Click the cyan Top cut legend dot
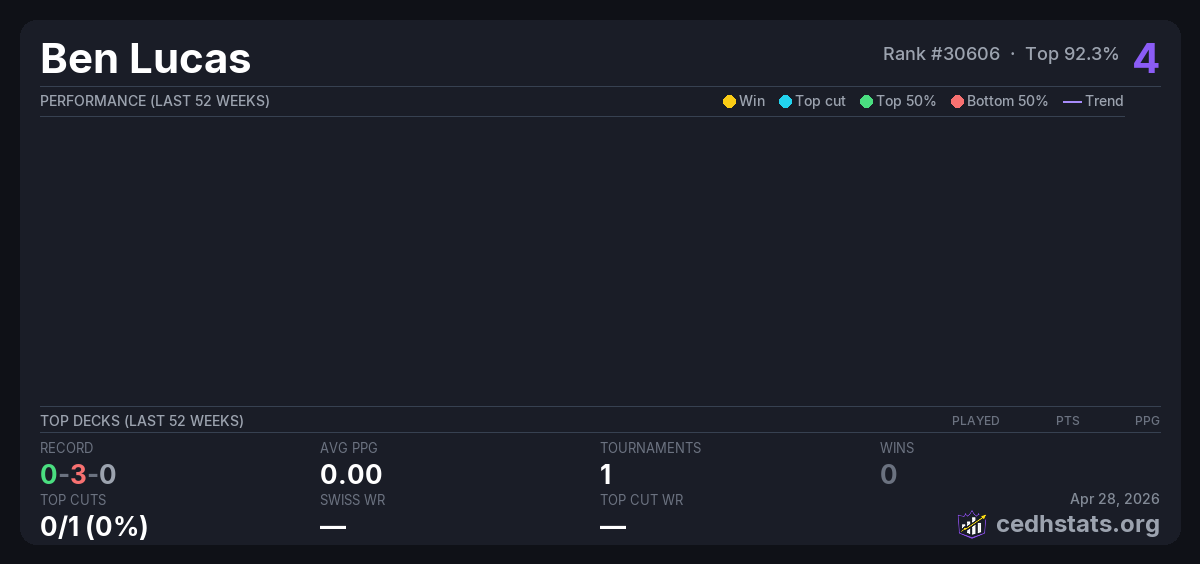This screenshot has width=1200, height=564. (x=785, y=101)
